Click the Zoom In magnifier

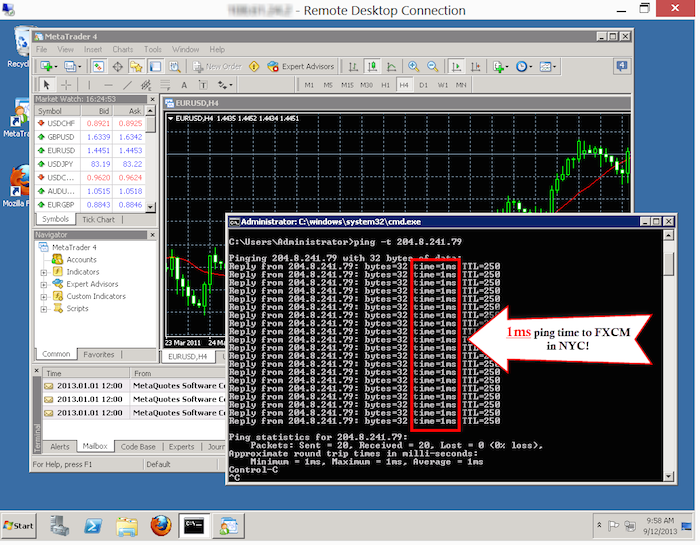[413, 67]
